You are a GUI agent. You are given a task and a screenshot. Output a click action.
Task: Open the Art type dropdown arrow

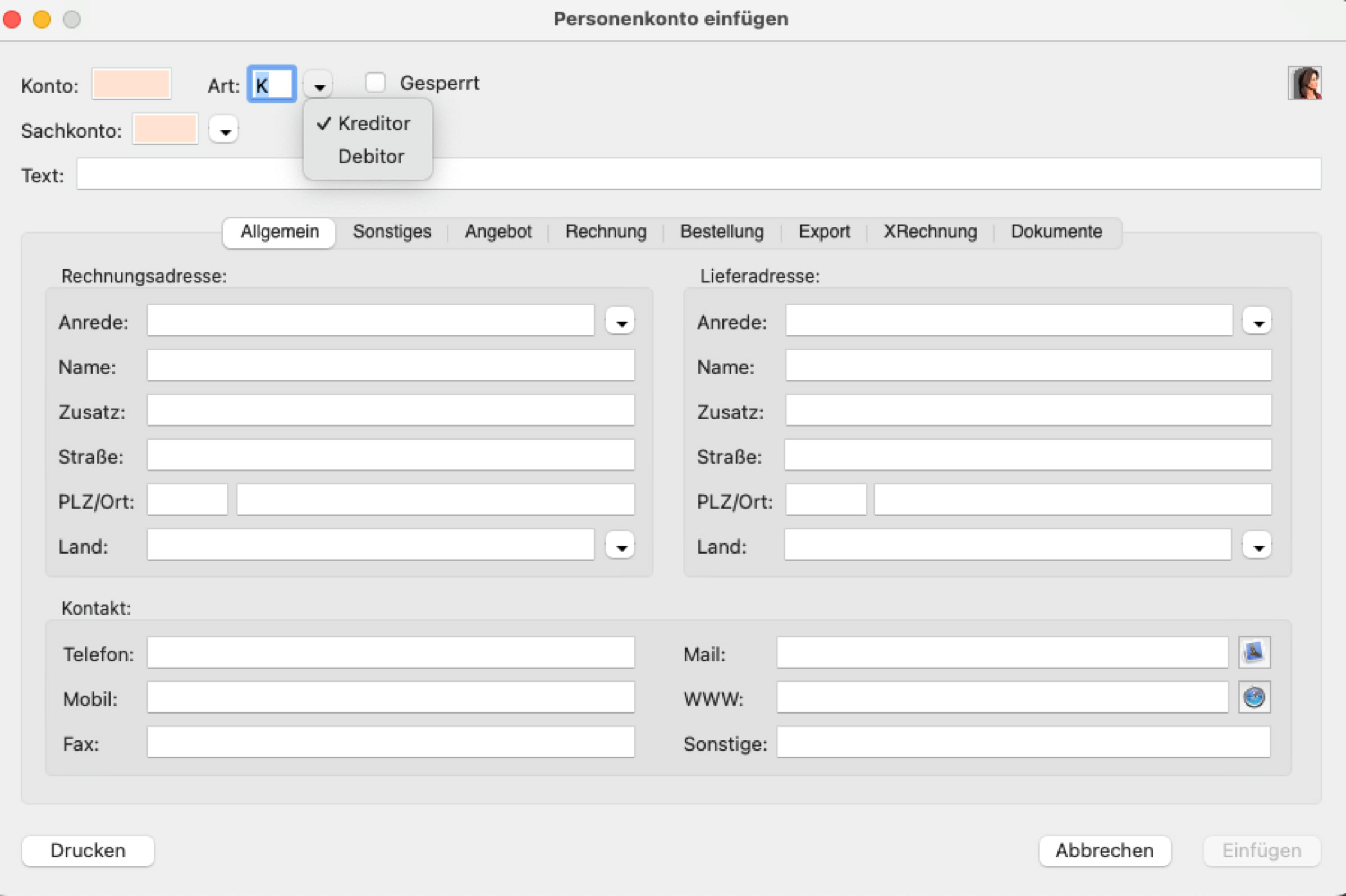tap(319, 86)
